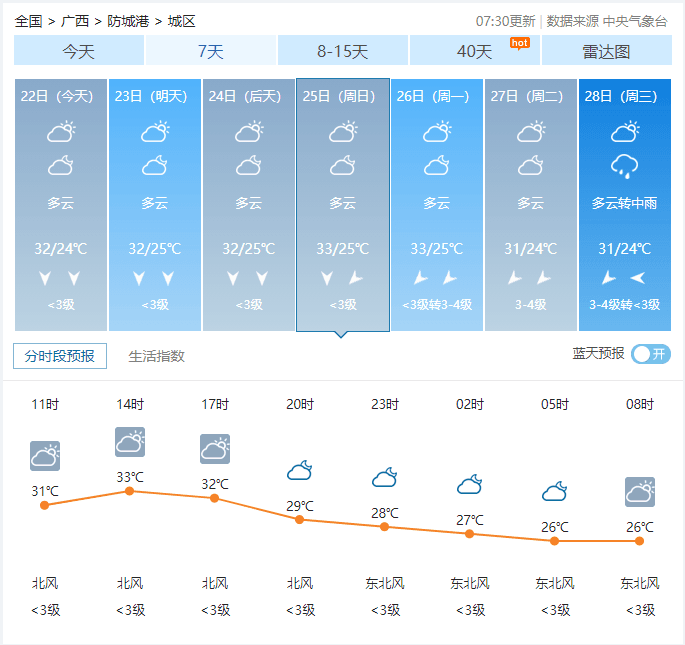
Task: Click daytime cloudy-sun icon for 23日
Action: click(x=155, y=132)
